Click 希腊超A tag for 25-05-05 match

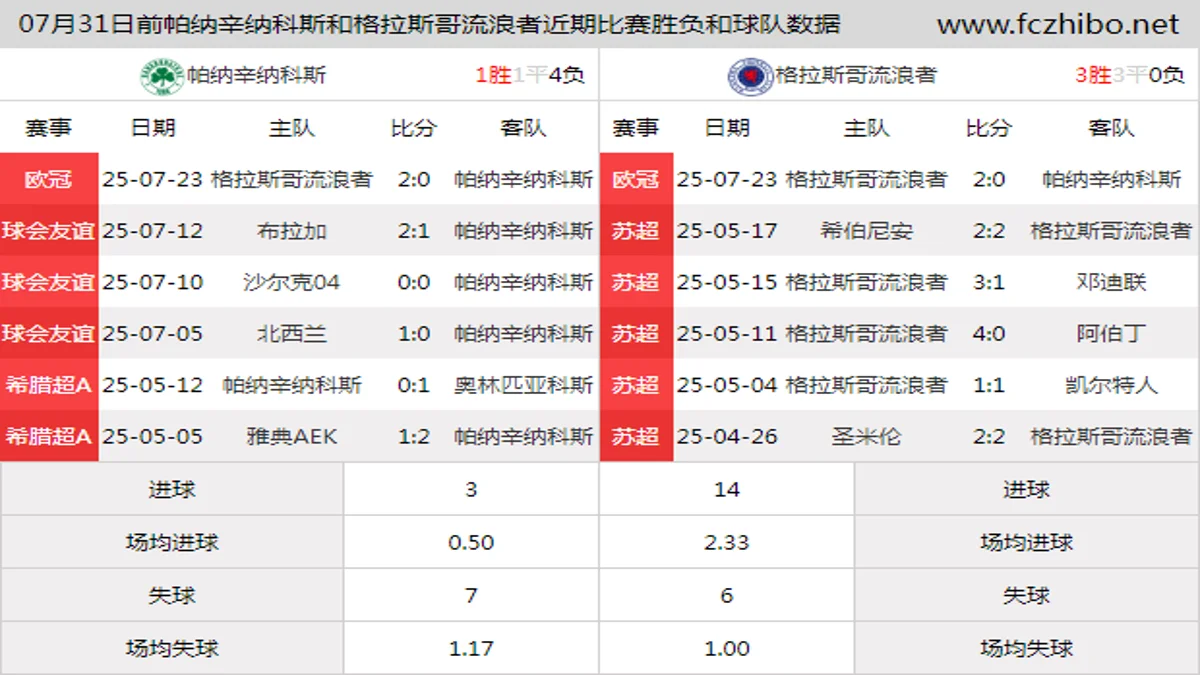[49, 436]
